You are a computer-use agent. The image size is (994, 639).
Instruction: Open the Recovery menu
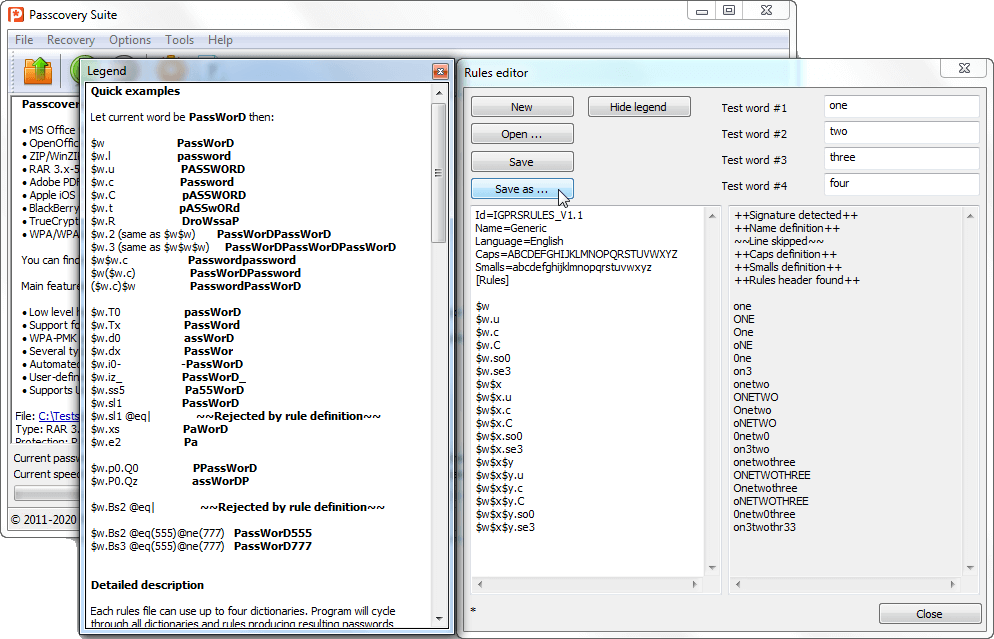click(x=70, y=40)
